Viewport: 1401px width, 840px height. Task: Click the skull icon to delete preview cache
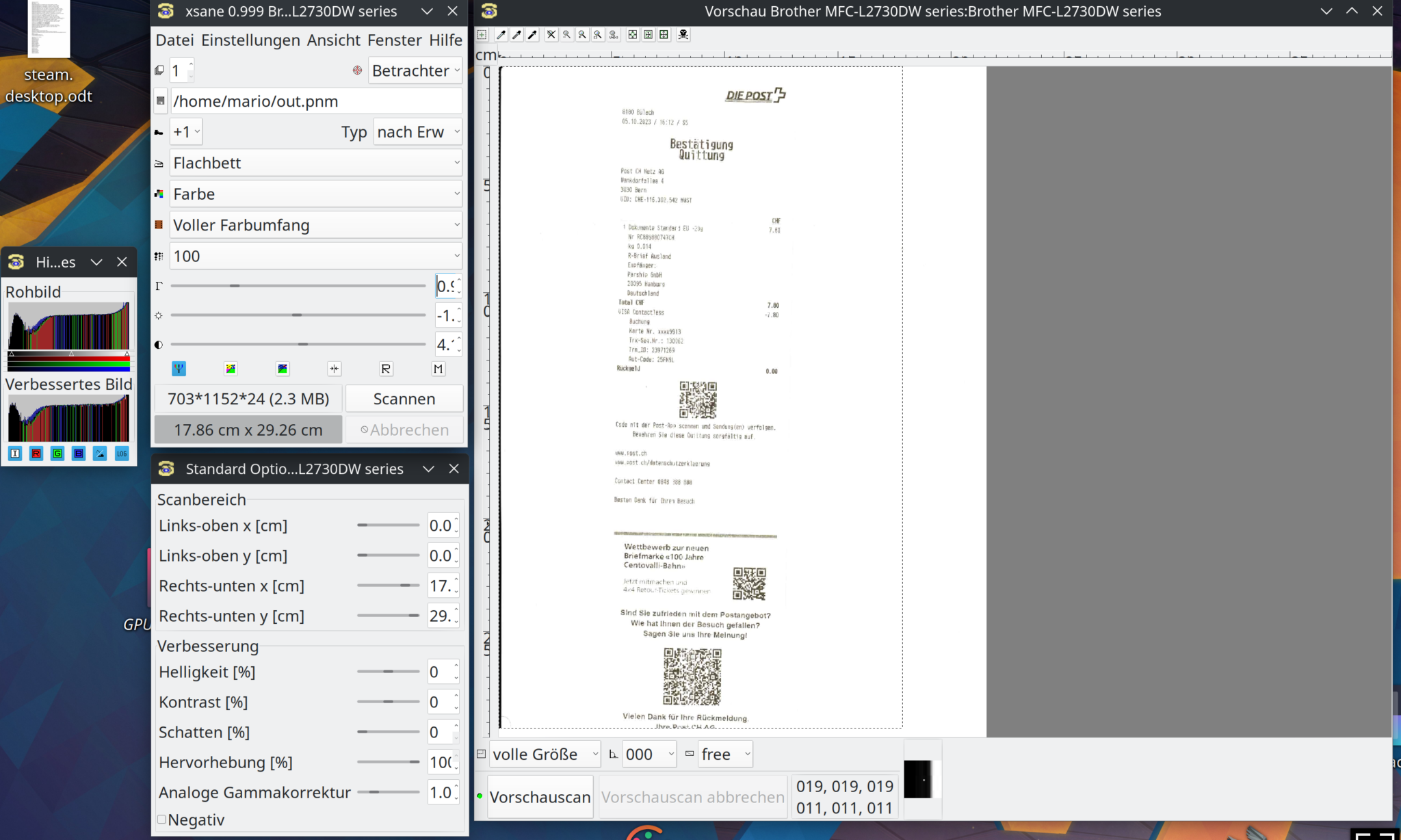pos(683,34)
